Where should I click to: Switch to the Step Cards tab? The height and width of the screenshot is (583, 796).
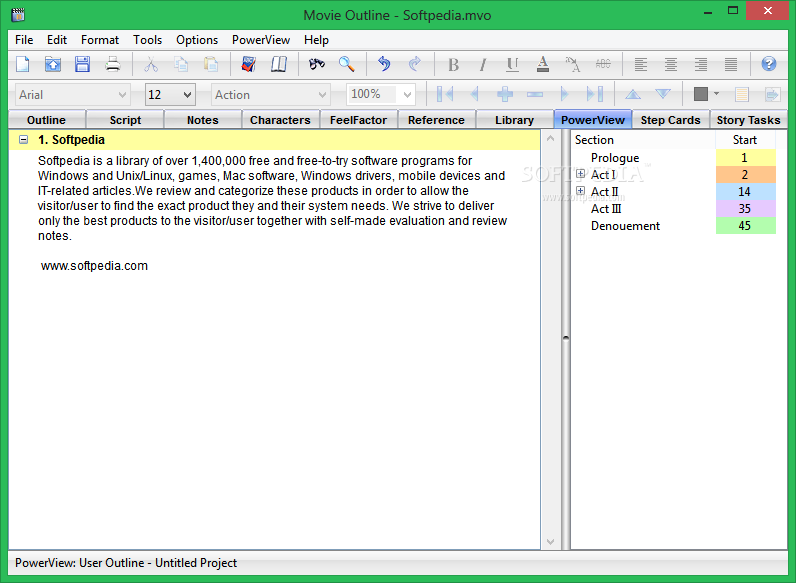click(x=670, y=120)
